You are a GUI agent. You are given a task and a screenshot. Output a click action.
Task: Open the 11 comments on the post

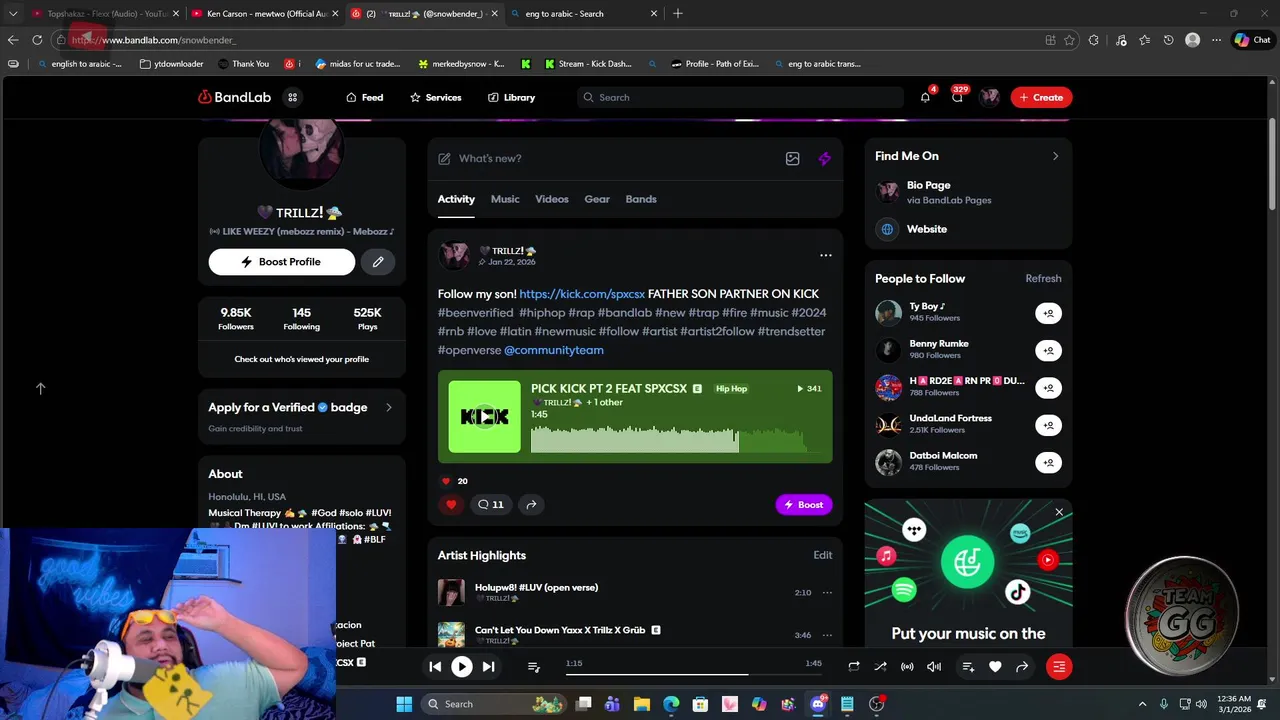click(490, 504)
